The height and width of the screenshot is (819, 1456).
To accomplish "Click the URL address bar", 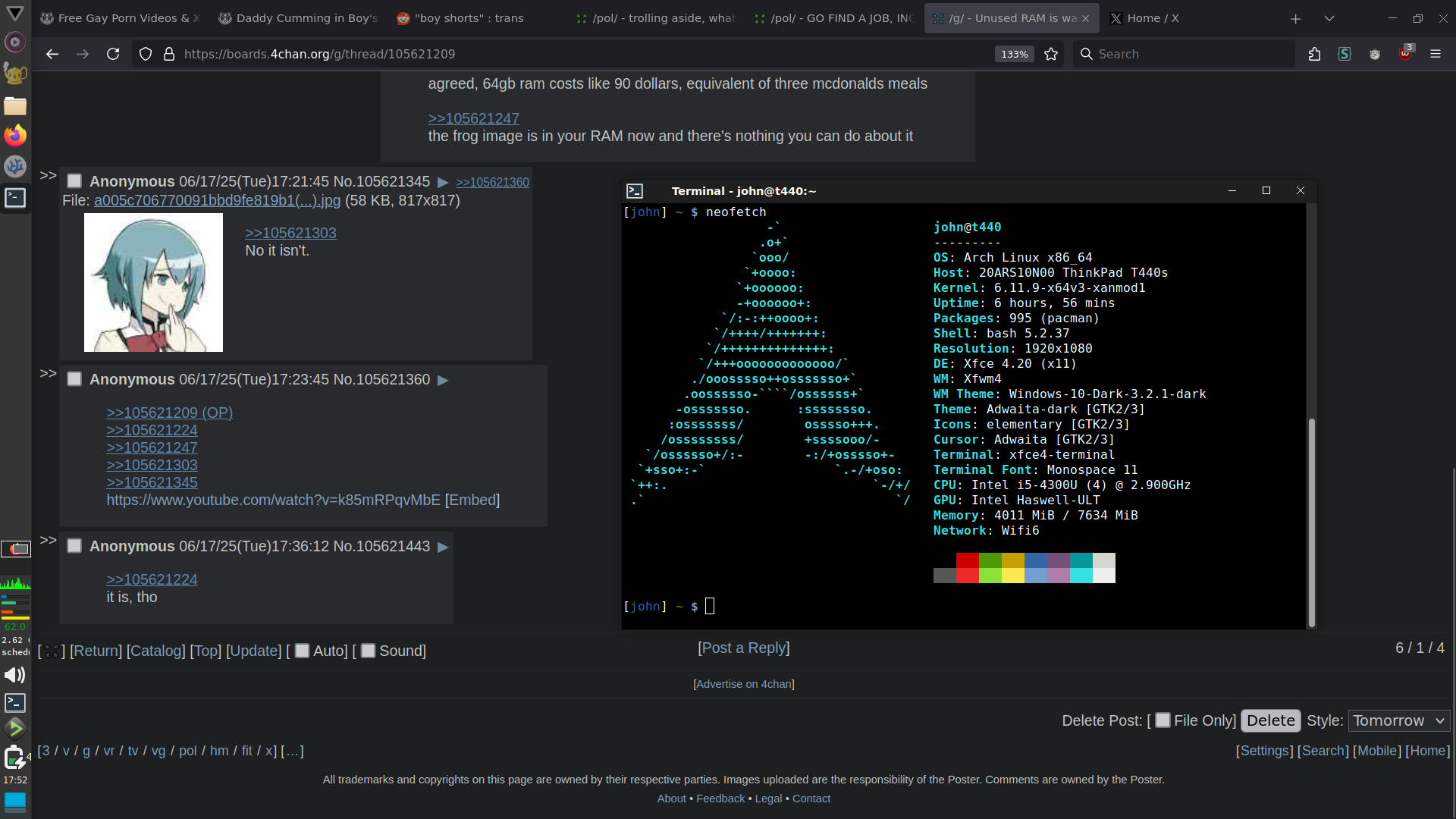I will click(561, 54).
